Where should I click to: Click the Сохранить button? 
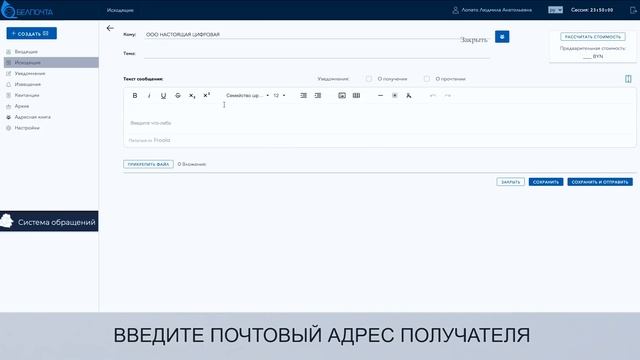click(x=546, y=182)
